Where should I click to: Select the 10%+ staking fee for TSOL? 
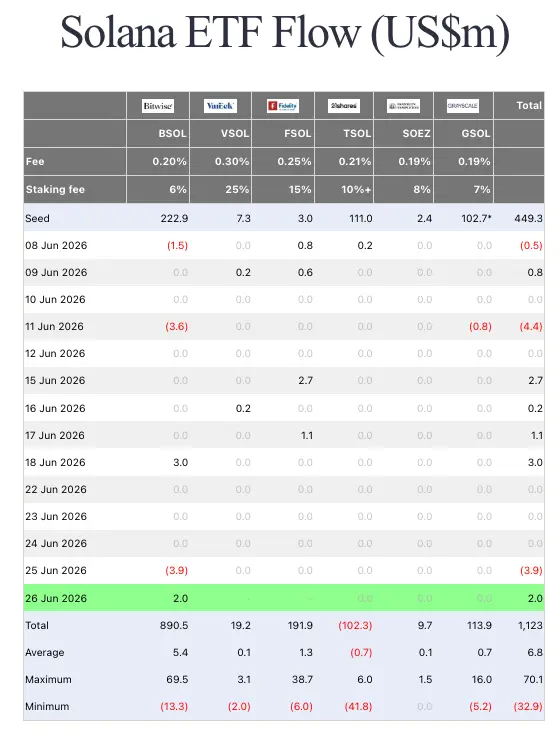tap(356, 190)
